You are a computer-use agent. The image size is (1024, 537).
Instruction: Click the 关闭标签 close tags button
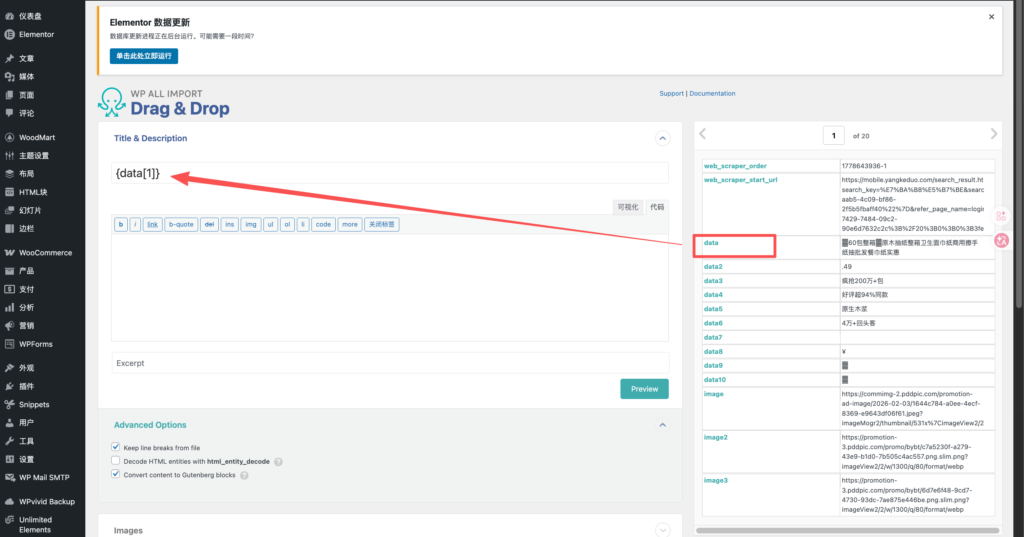(x=382, y=225)
